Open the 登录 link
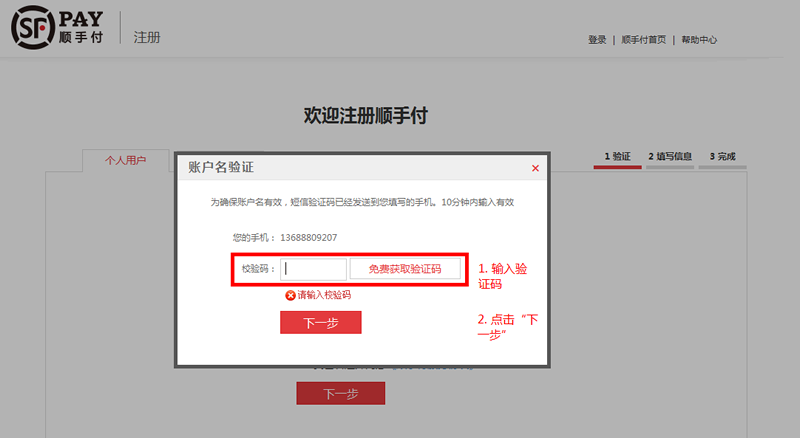800x438 pixels. pyautogui.click(x=597, y=40)
